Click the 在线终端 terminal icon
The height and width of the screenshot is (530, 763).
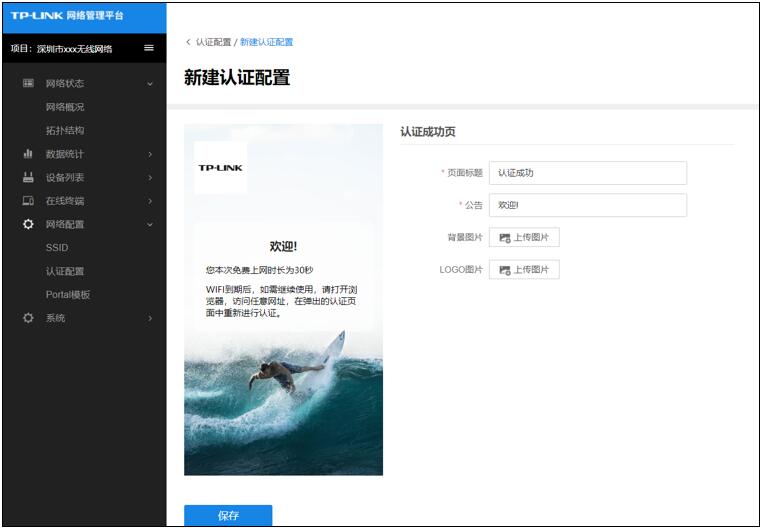pyautogui.click(x=28, y=201)
